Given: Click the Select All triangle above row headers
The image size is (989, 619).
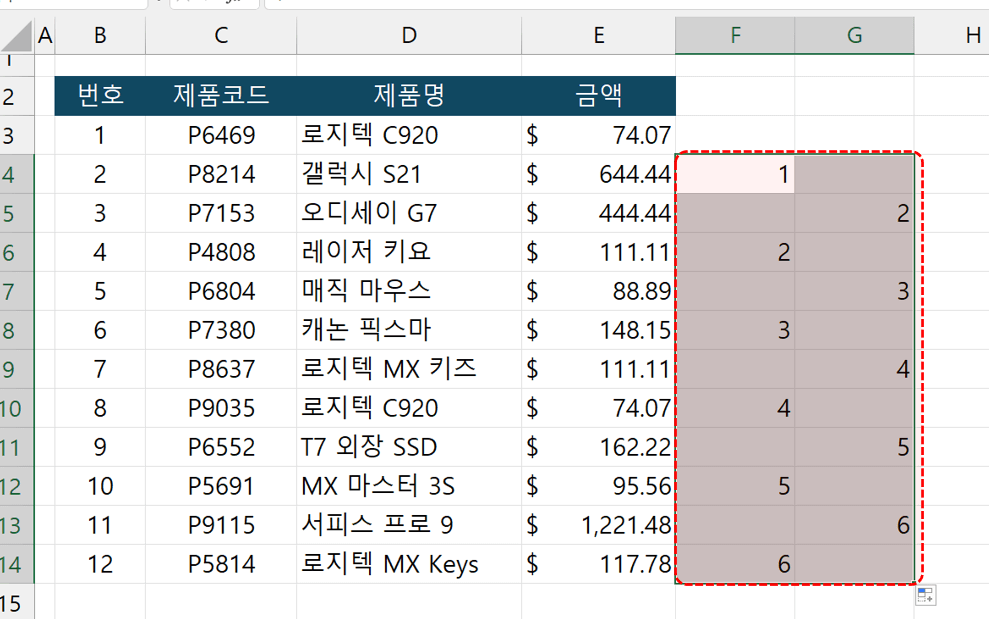Looking at the screenshot, I should tap(15, 35).
